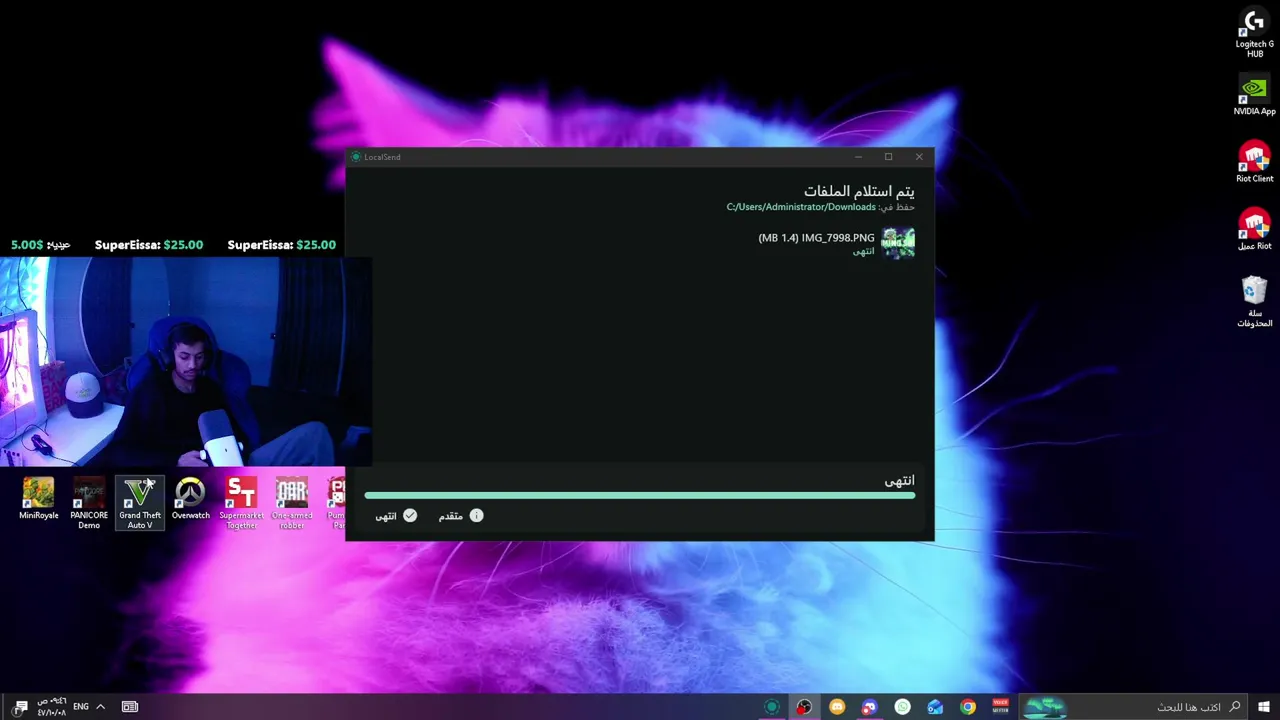The image size is (1280, 720).
Task: Open the عميل Riot desktop shortcut
Action: click(x=1254, y=229)
